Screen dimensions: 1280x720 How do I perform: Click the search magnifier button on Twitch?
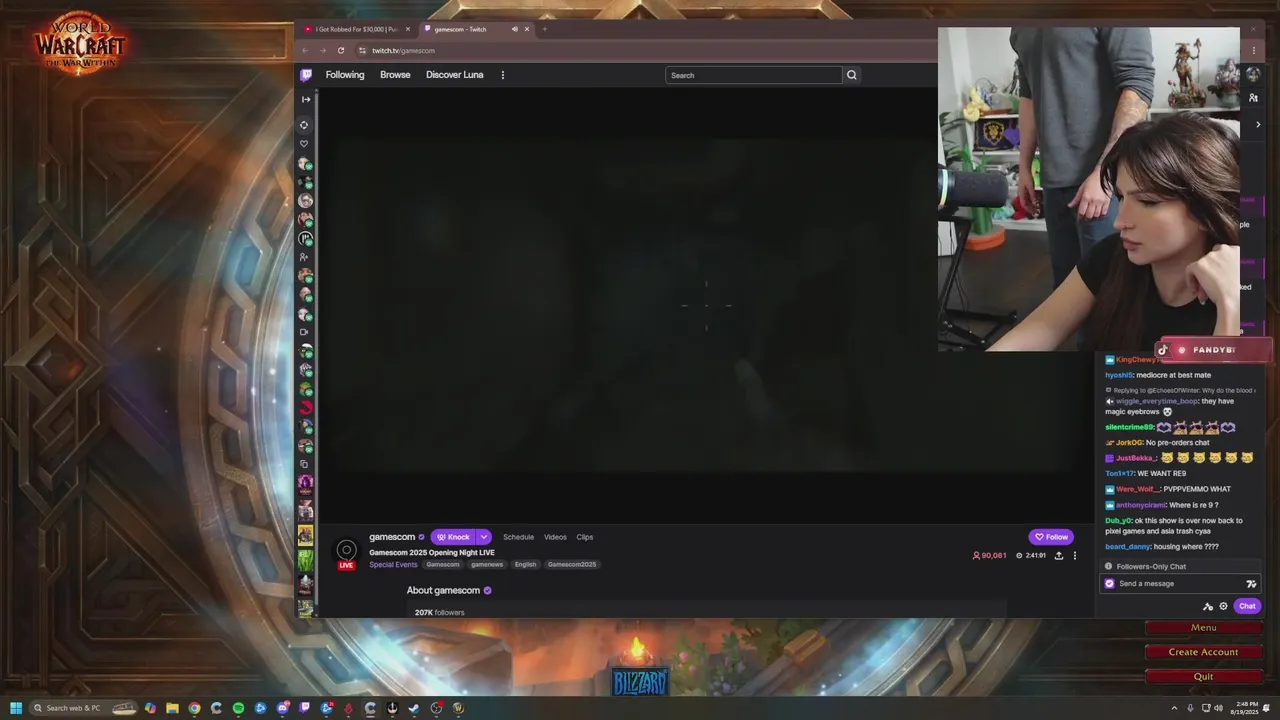pos(851,75)
